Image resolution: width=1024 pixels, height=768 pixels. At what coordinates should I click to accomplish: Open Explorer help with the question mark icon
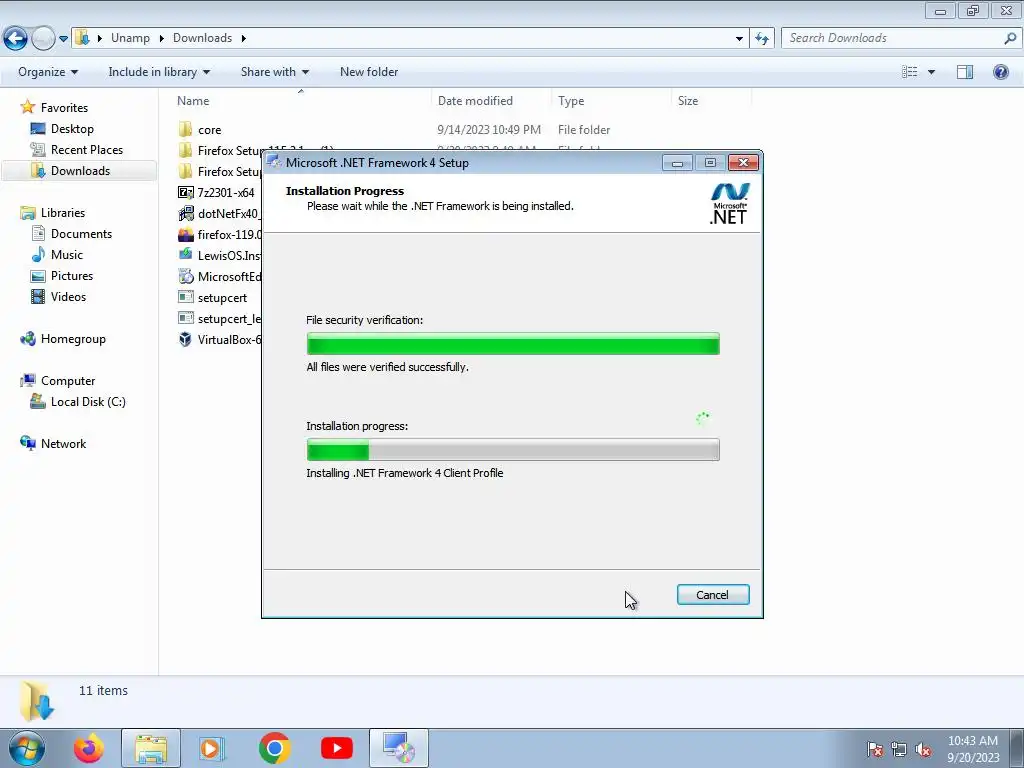tap(1000, 72)
